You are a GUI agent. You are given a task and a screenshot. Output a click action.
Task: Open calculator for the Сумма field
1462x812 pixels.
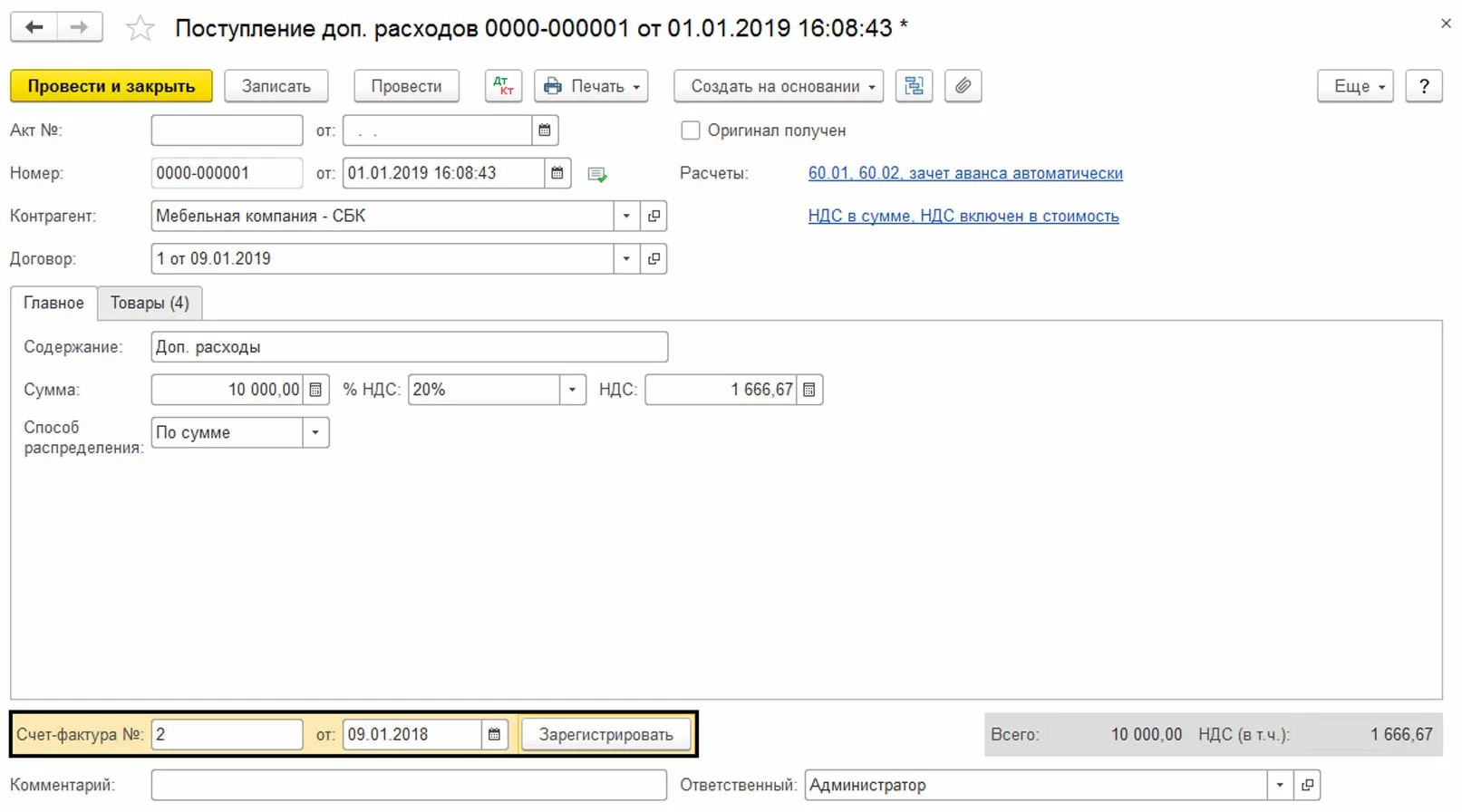tap(315, 390)
